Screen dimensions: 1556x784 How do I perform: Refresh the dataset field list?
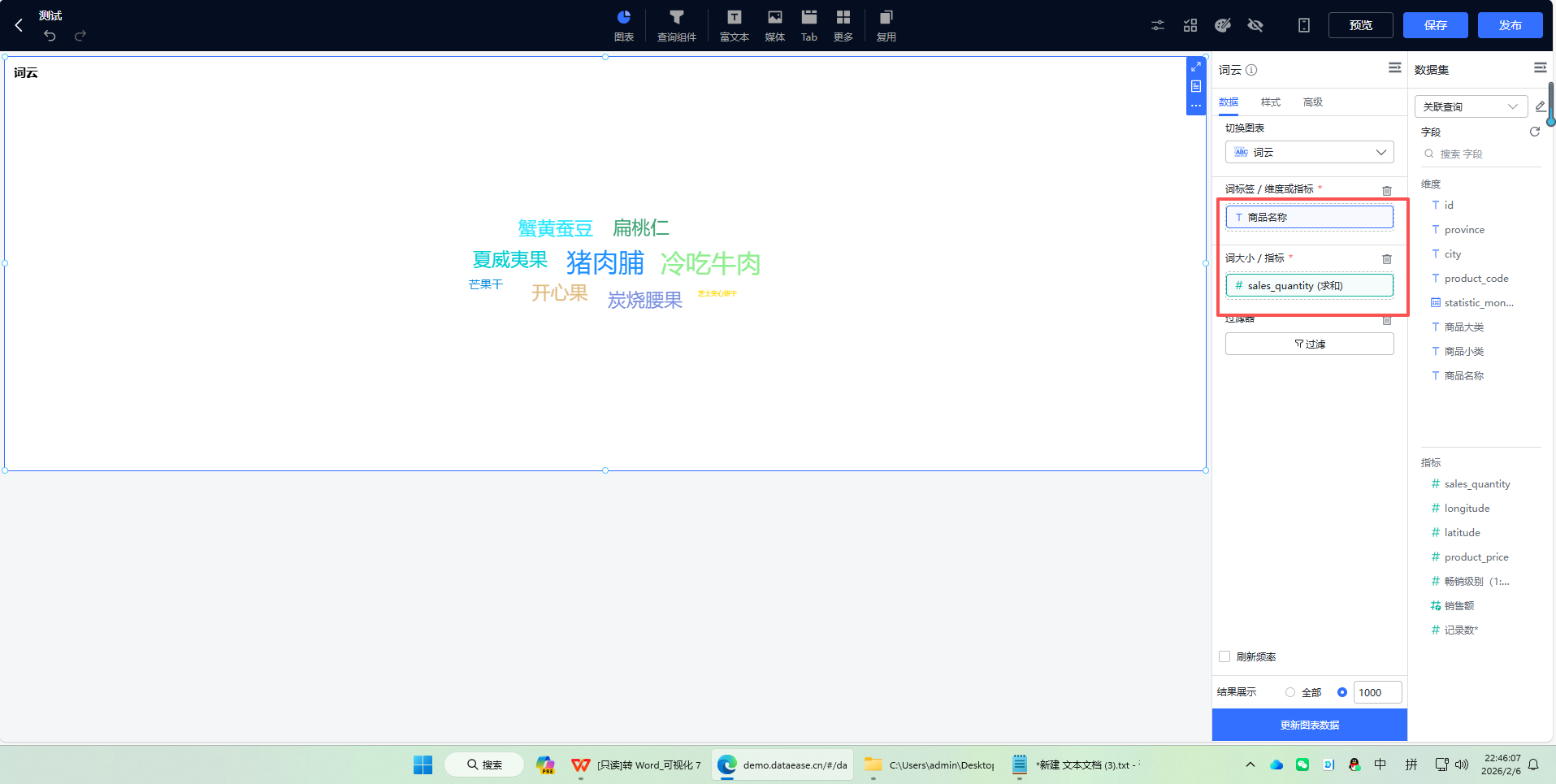point(1534,132)
